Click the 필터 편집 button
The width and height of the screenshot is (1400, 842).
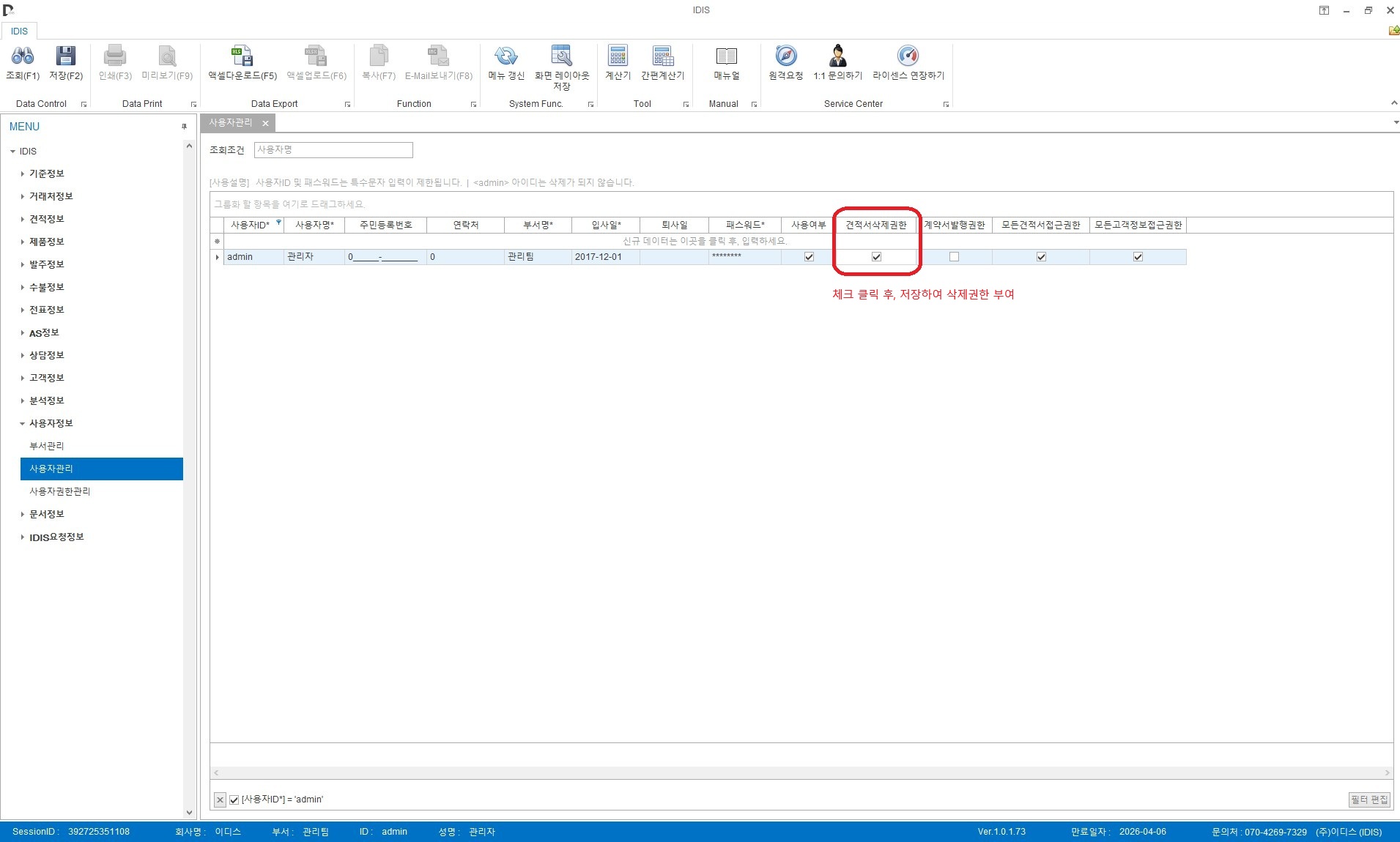click(1368, 800)
